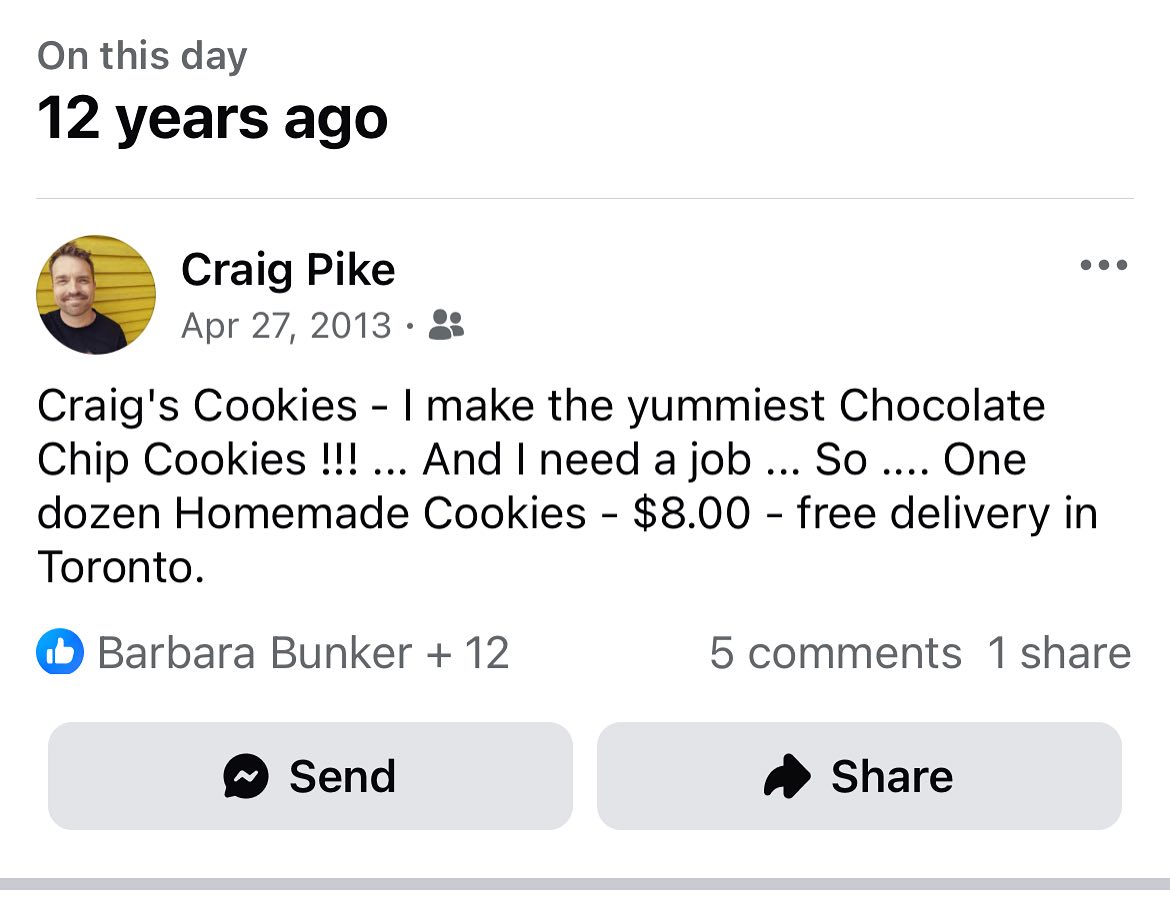Click the "On this day" label
Viewport: 1170px width, 917px height.
coord(142,56)
